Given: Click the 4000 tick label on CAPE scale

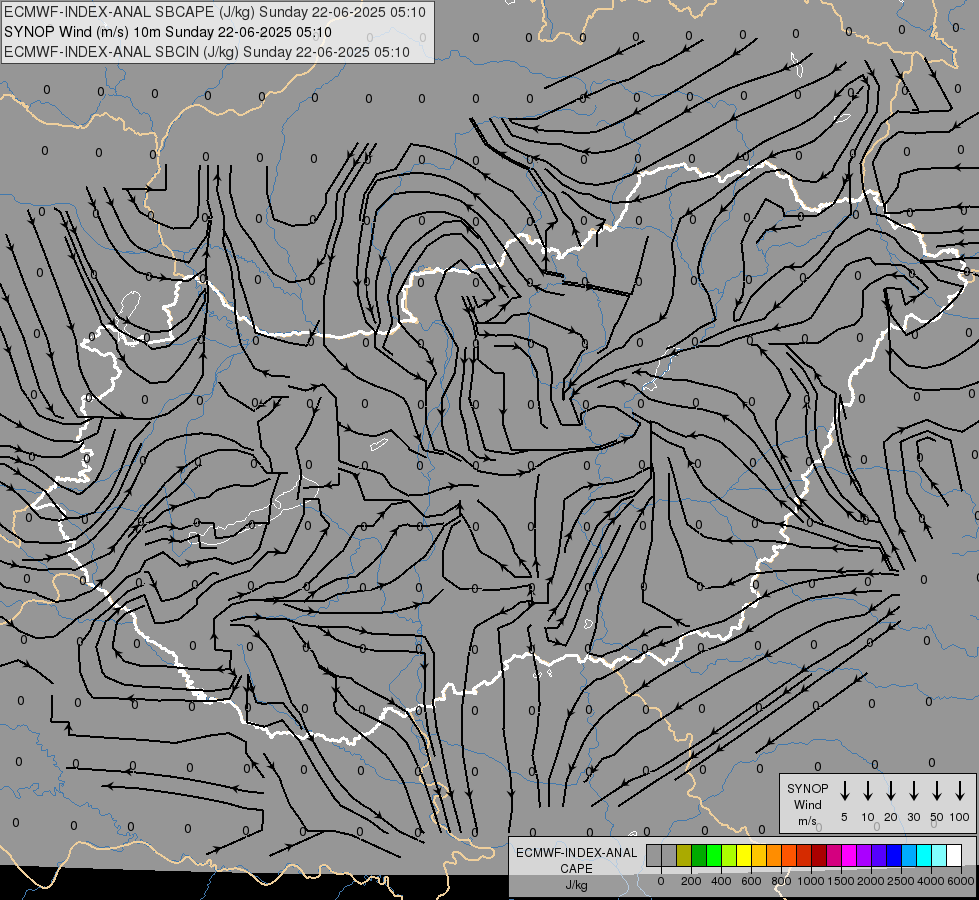Looking at the screenshot, I should coord(931,881).
